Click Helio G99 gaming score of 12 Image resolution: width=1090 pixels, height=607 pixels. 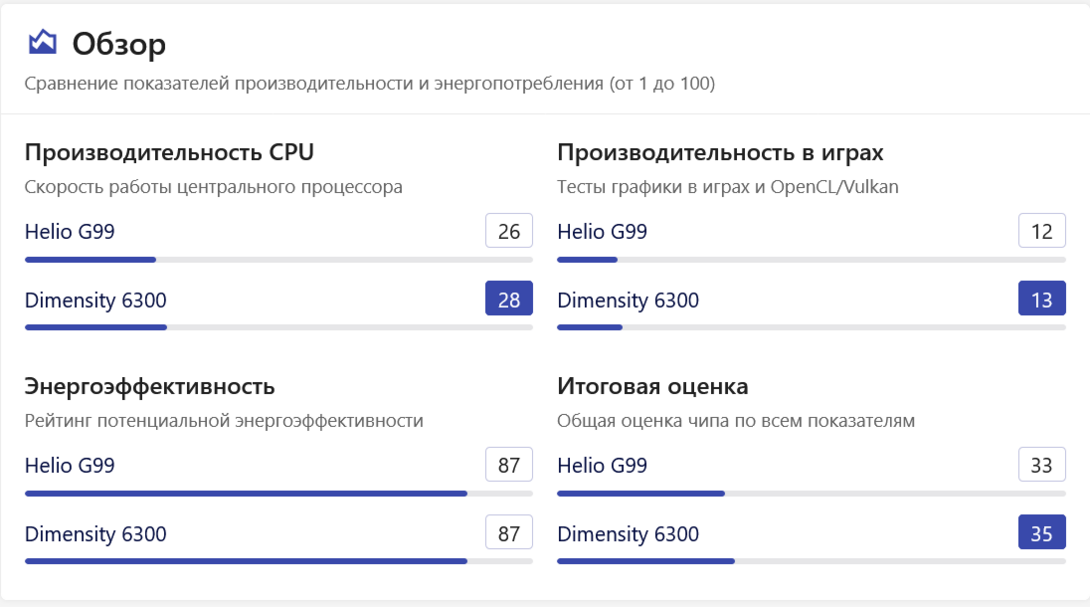click(x=1041, y=231)
